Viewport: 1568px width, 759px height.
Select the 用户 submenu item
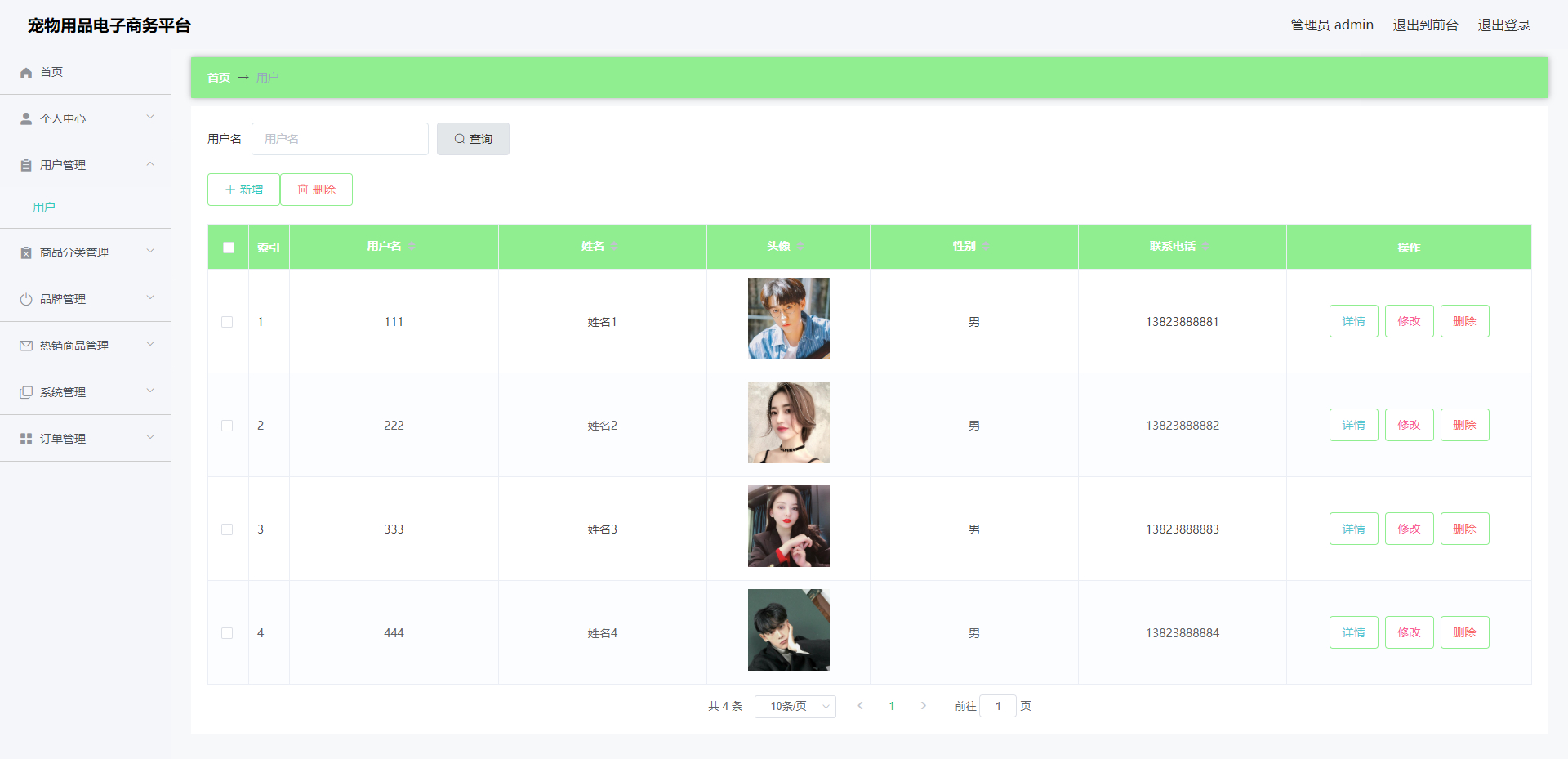(x=44, y=208)
